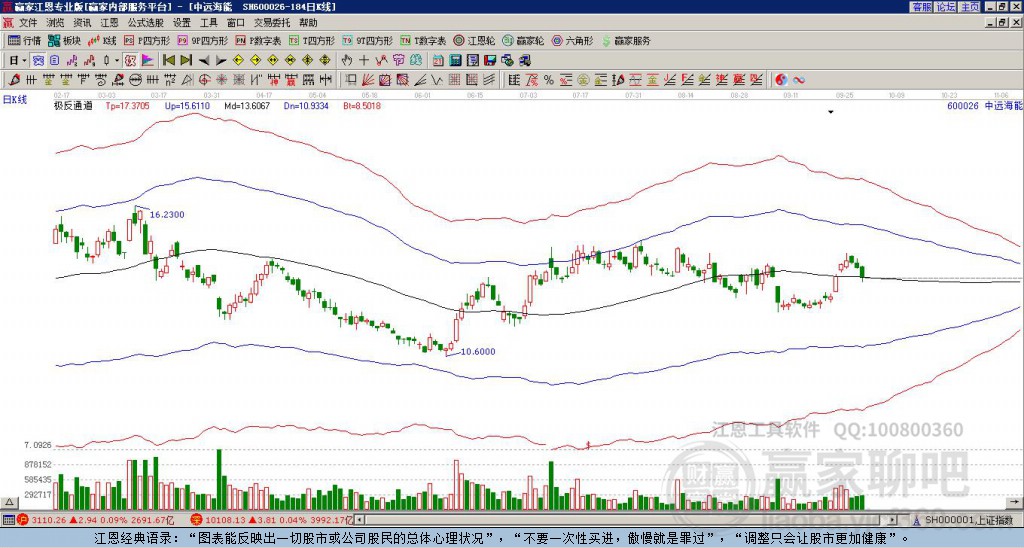Click the colorful flag icon

[148, 61]
